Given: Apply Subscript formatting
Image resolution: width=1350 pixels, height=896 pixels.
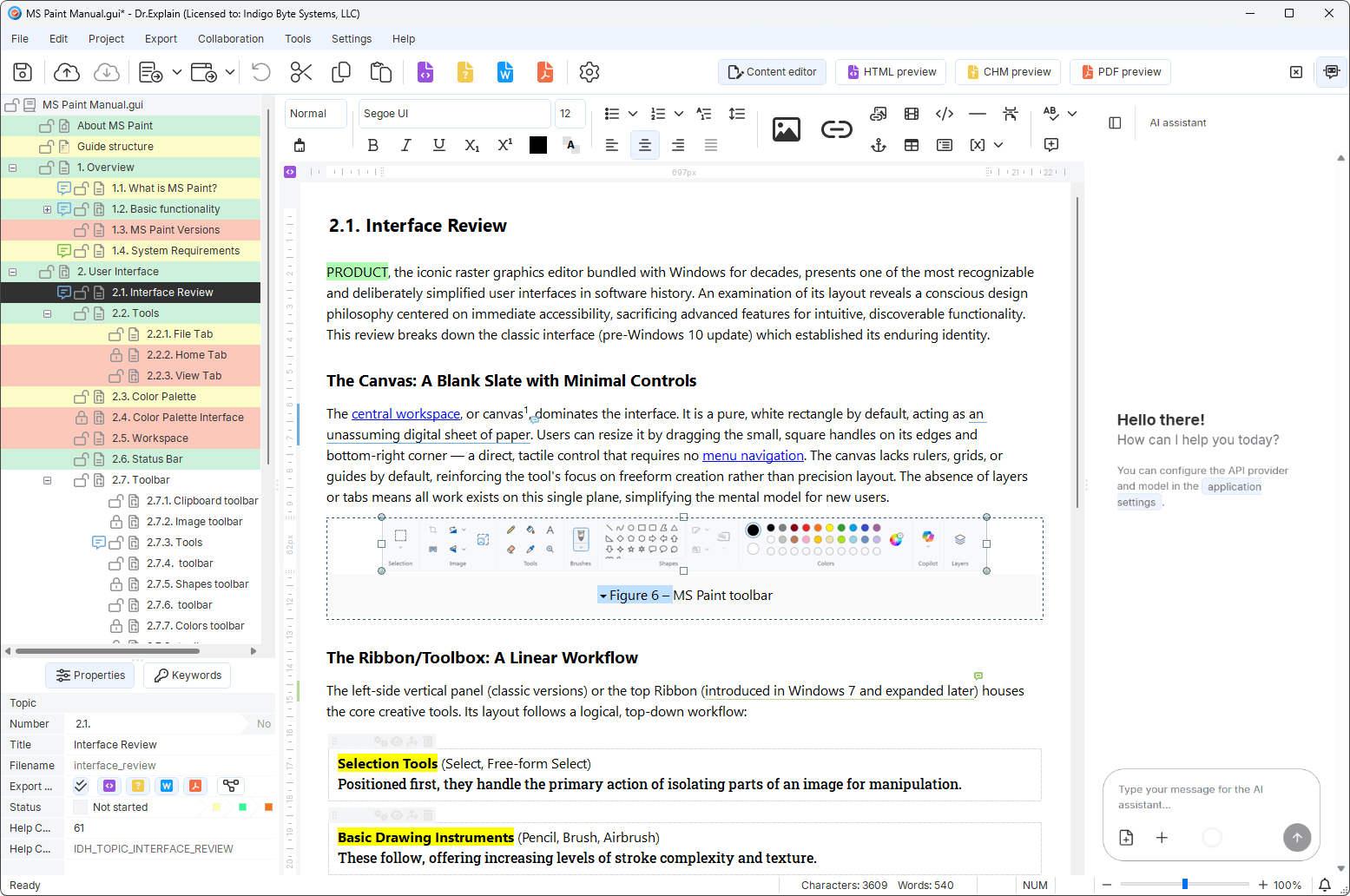Looking at the screenshot, I should [472, 145].
